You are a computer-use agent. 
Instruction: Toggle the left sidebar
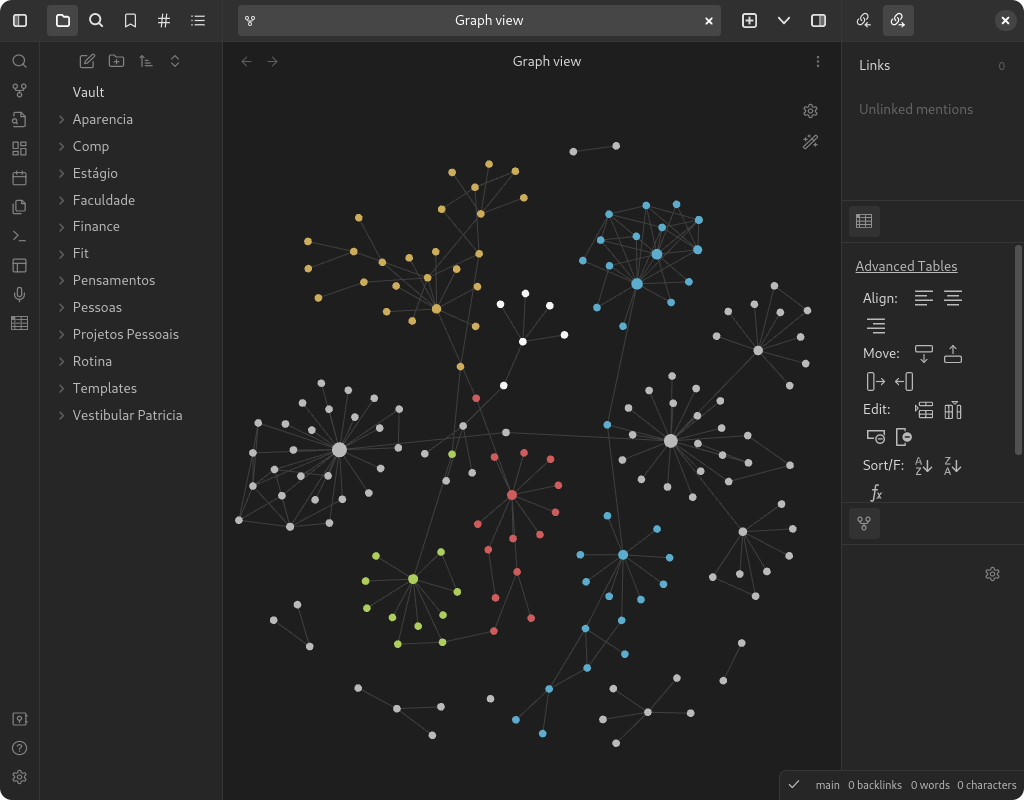point(20,20)
